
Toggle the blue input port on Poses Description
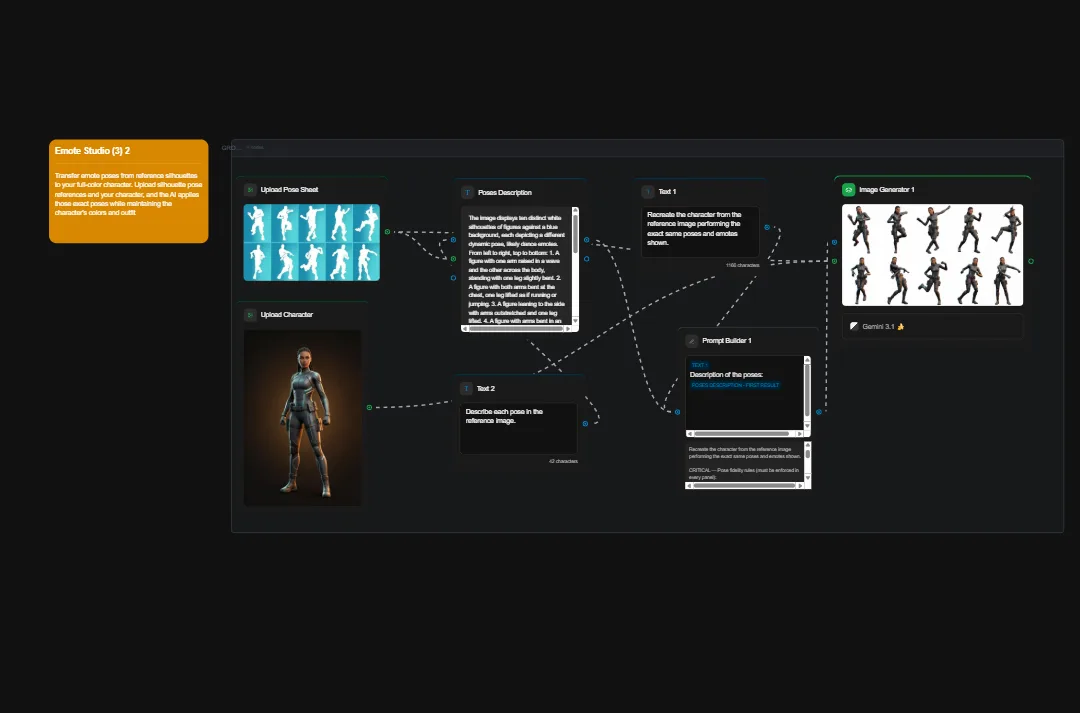(x=453, y=239)
